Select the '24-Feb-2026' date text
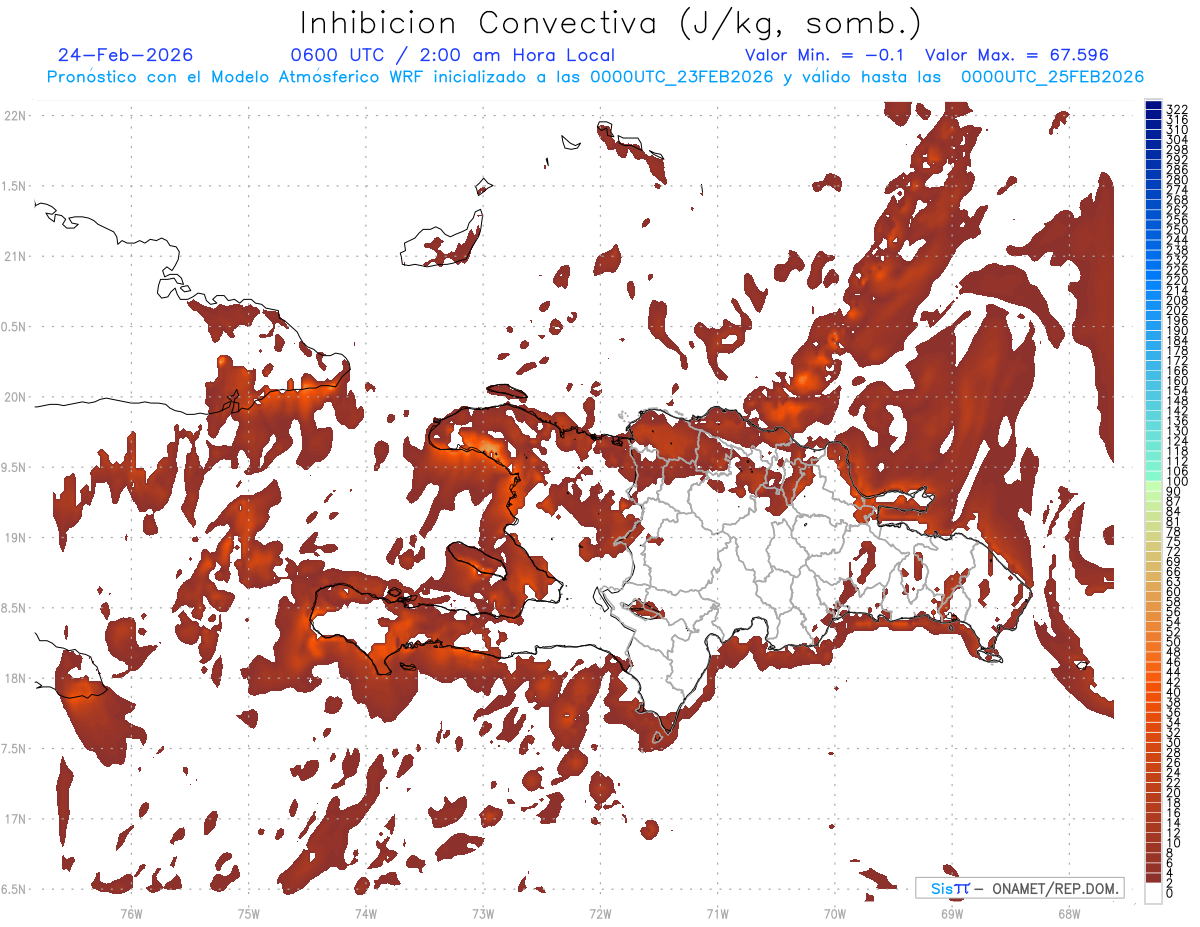Screen dimensions: 1200x927 pos(126,55)
